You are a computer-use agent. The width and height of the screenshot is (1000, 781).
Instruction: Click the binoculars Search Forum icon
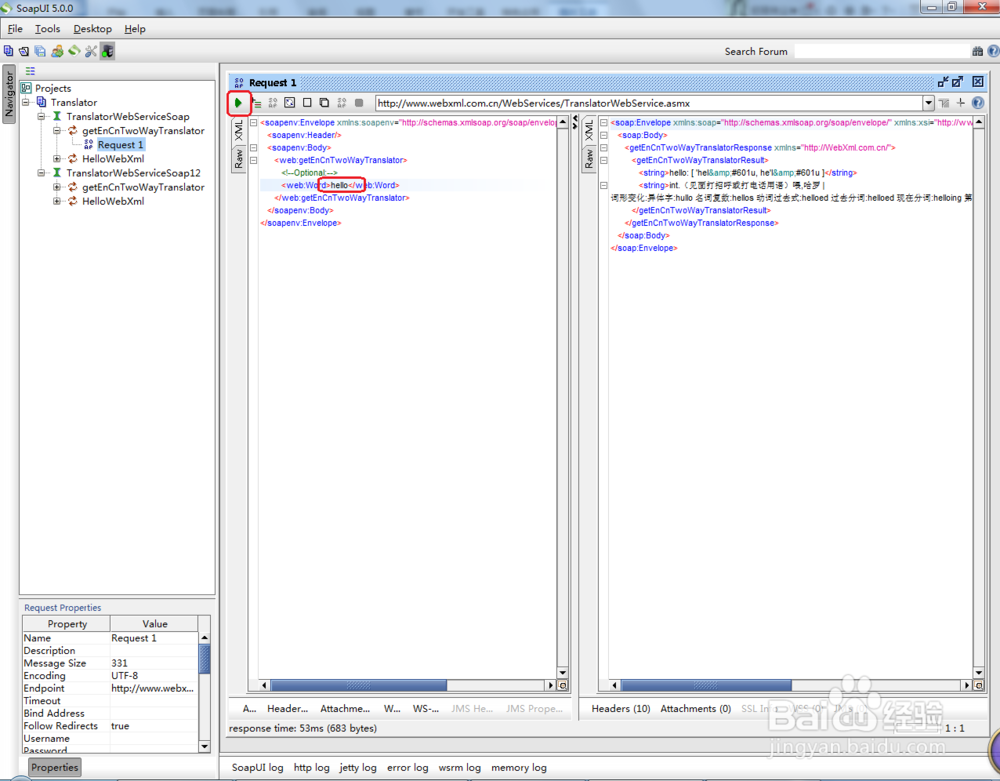[978, 51]
